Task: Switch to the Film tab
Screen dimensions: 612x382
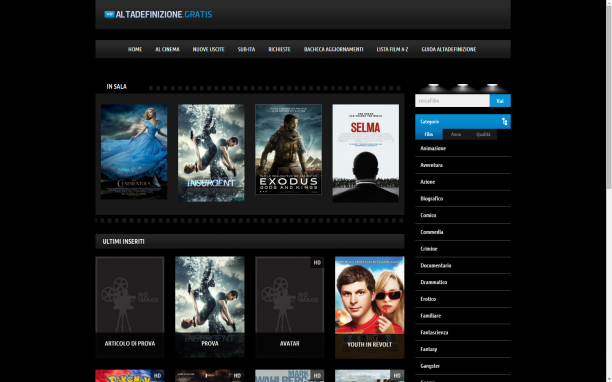Action: 429,134
